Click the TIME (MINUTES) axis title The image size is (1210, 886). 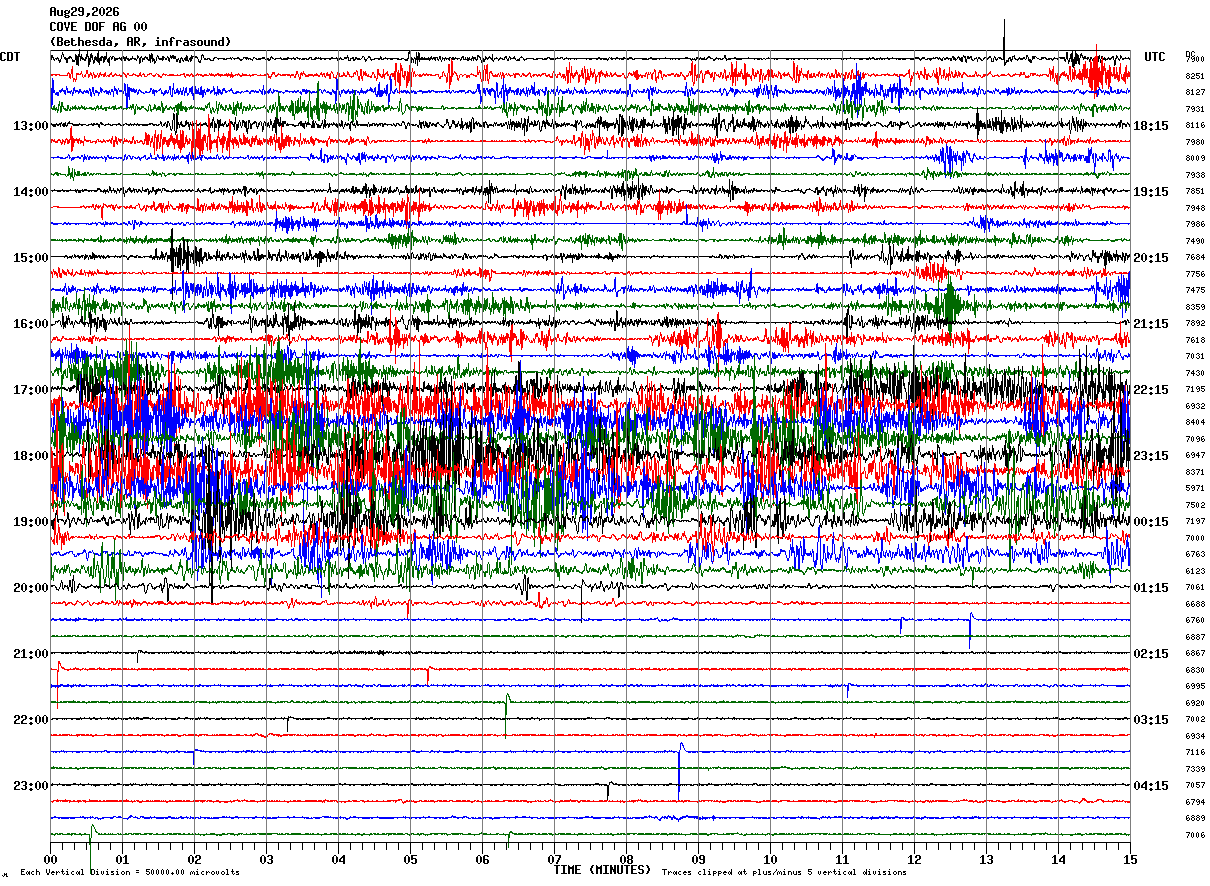pos(602,870)
